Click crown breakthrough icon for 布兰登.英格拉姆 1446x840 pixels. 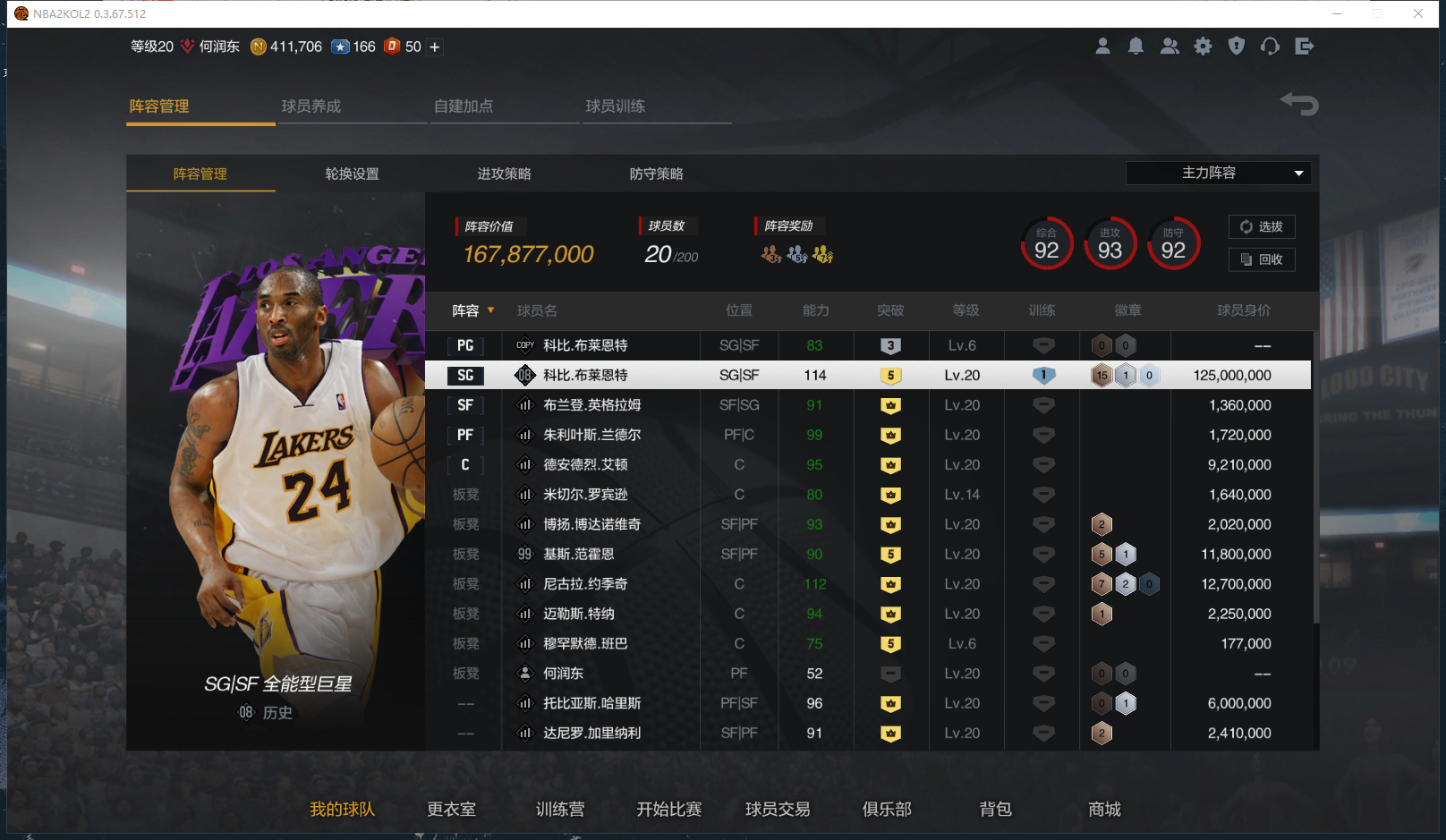coord(890,405)
